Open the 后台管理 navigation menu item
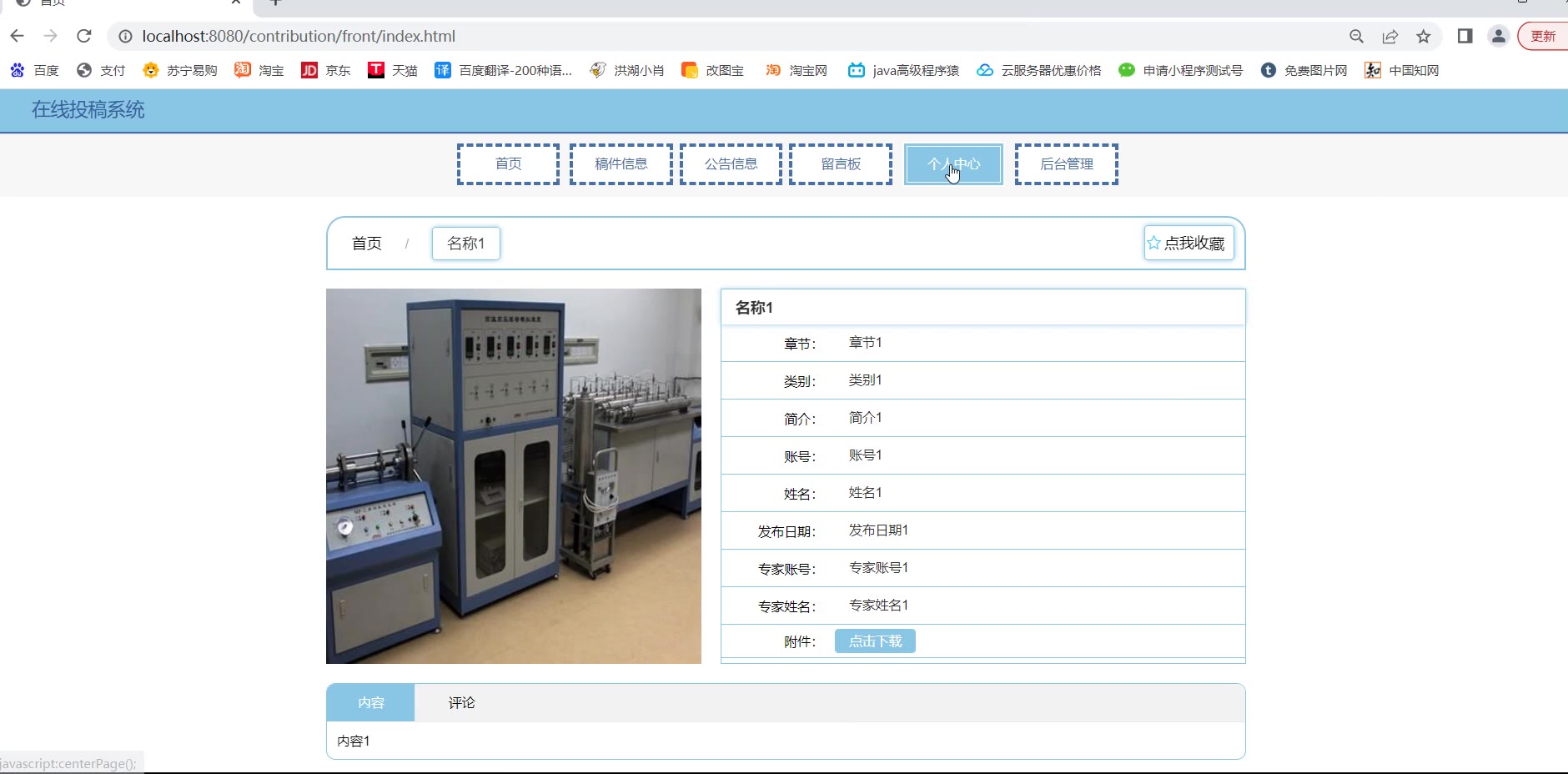Image resolution: width=1568 pixels, height=774 pixels. click(1067, 164)
